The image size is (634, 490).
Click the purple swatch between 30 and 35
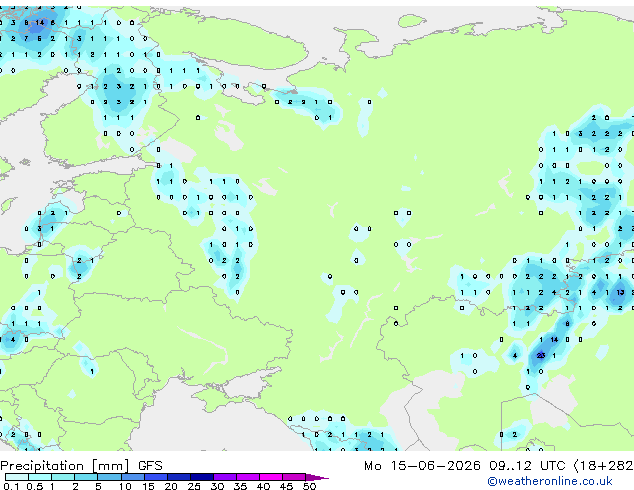[x=225, y=477]
